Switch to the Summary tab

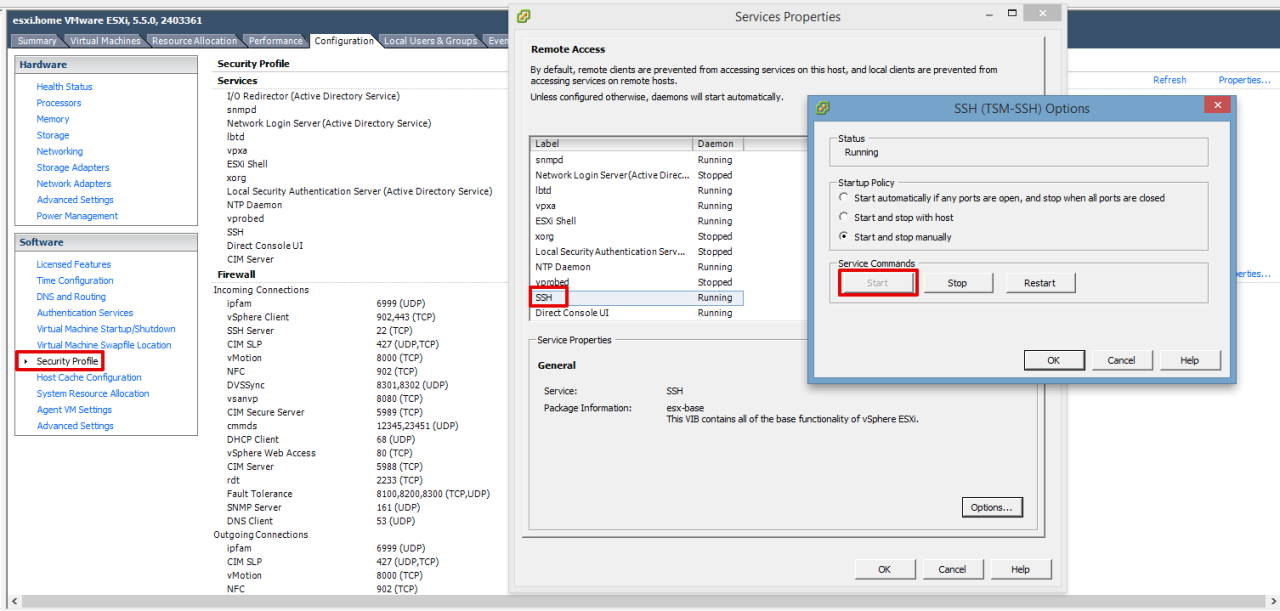[37, 41]
